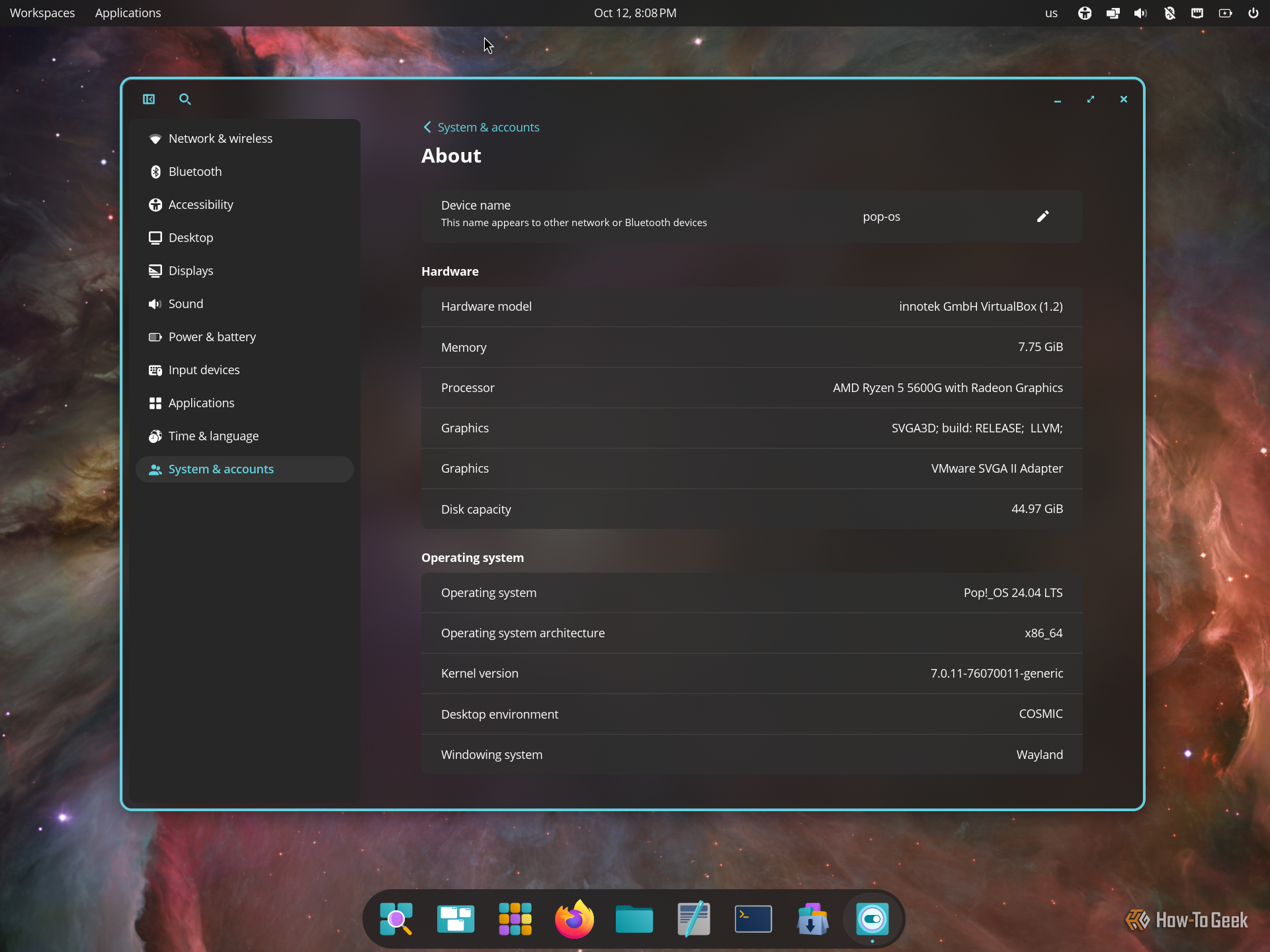1270x952 pixels.
Task: Open Input devices settings
Action: 245,370
